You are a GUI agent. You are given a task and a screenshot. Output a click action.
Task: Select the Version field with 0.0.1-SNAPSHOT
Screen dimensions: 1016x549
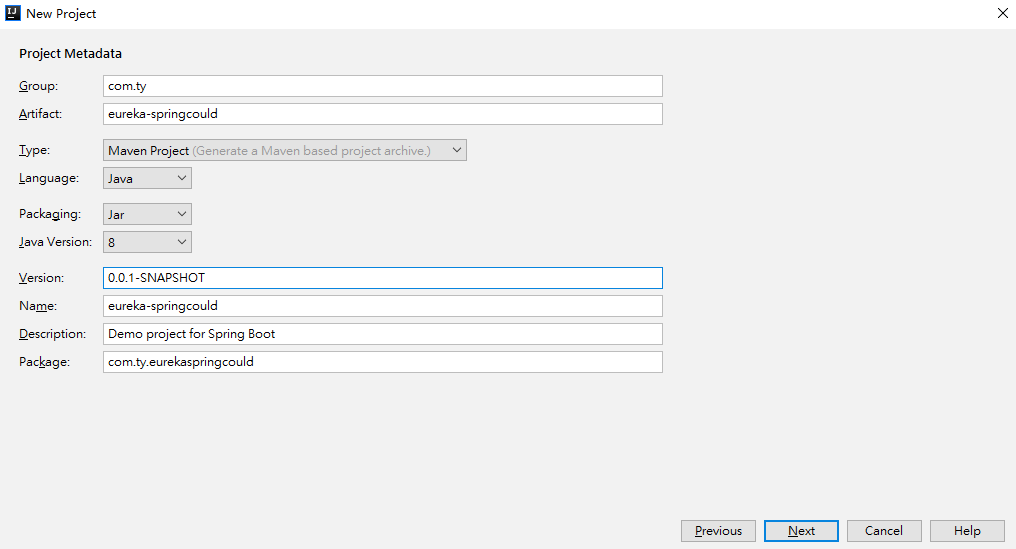click(x=382, y=278)
